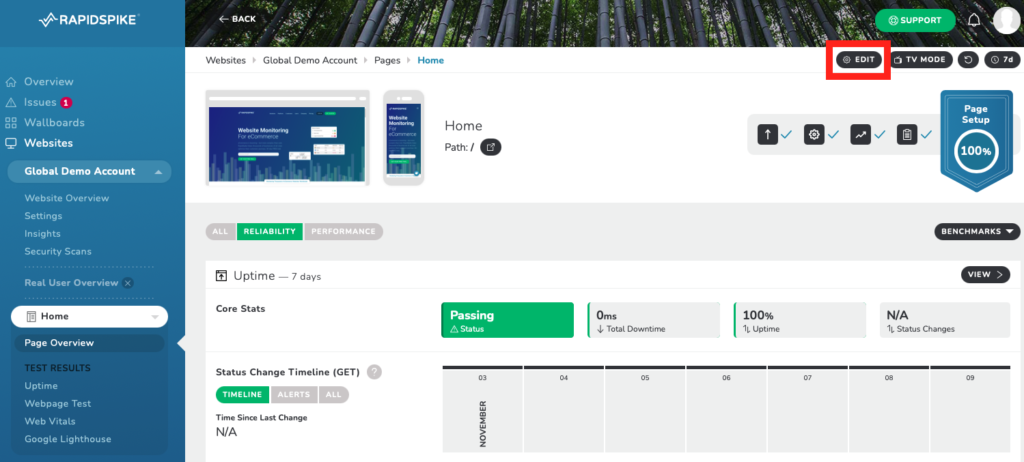
Task: Click the desktop screenshot thumbnail
Action: [287, 138]
